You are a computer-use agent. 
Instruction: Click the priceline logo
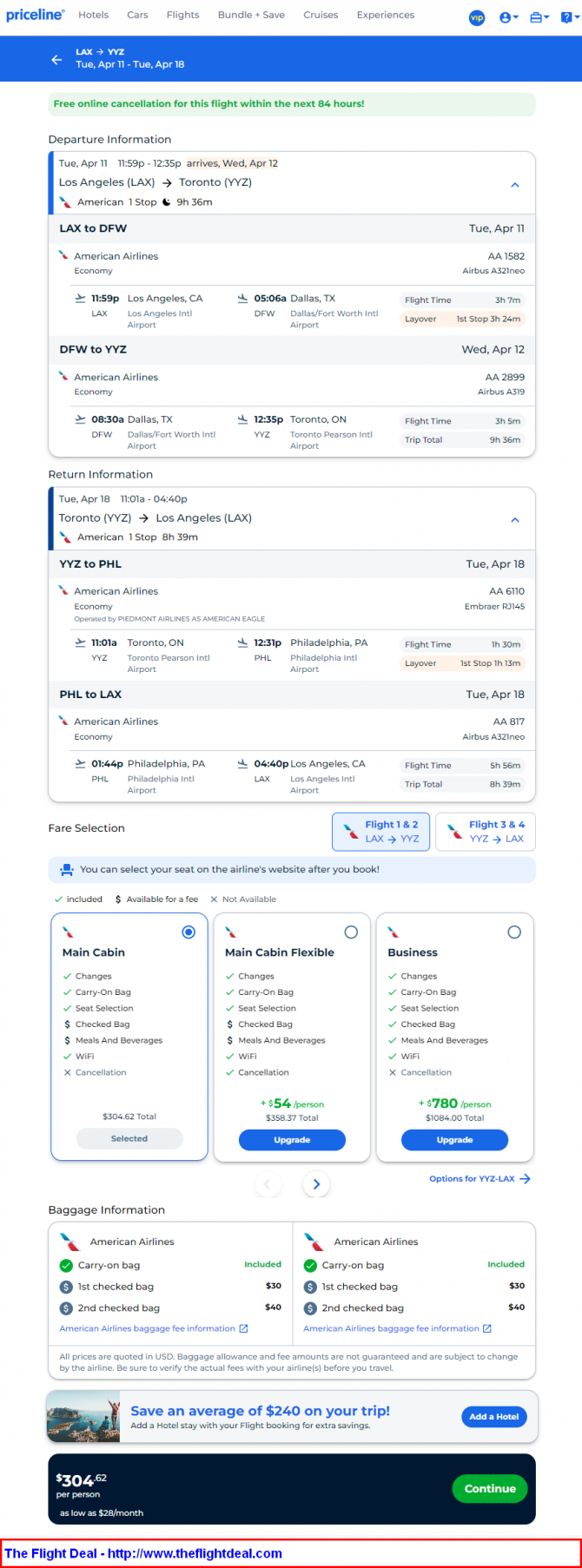tap(35, 15)
